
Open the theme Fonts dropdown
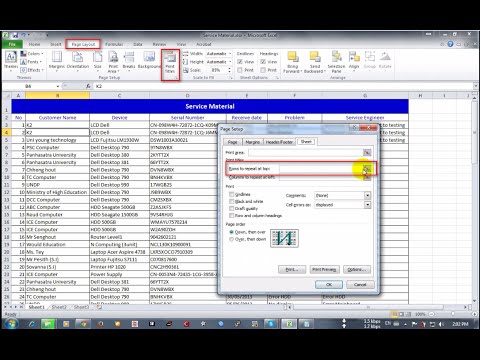coord(31,62)
